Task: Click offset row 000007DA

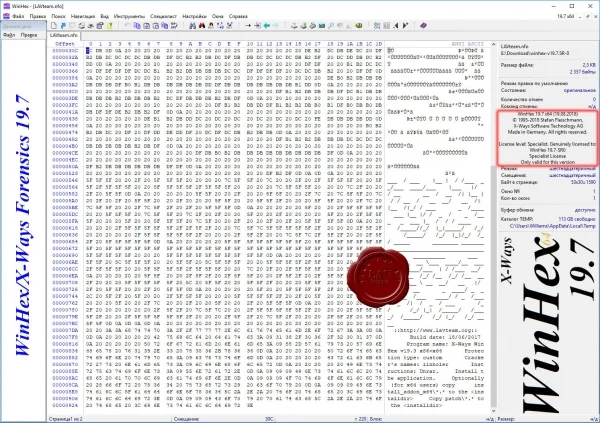Action: click(65, 330)
